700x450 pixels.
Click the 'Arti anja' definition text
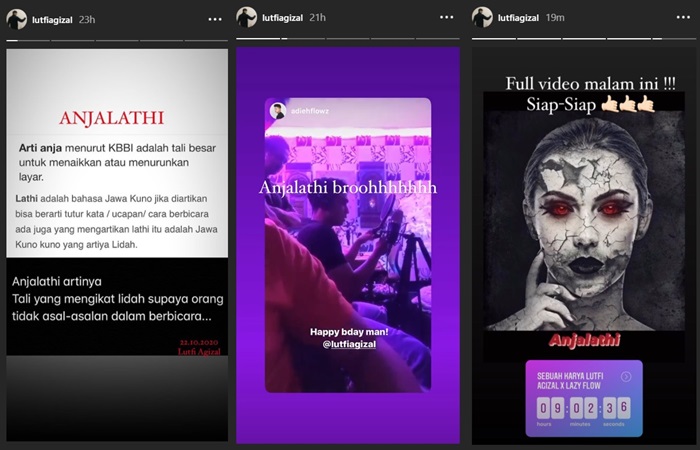click(x=117, y=162)
